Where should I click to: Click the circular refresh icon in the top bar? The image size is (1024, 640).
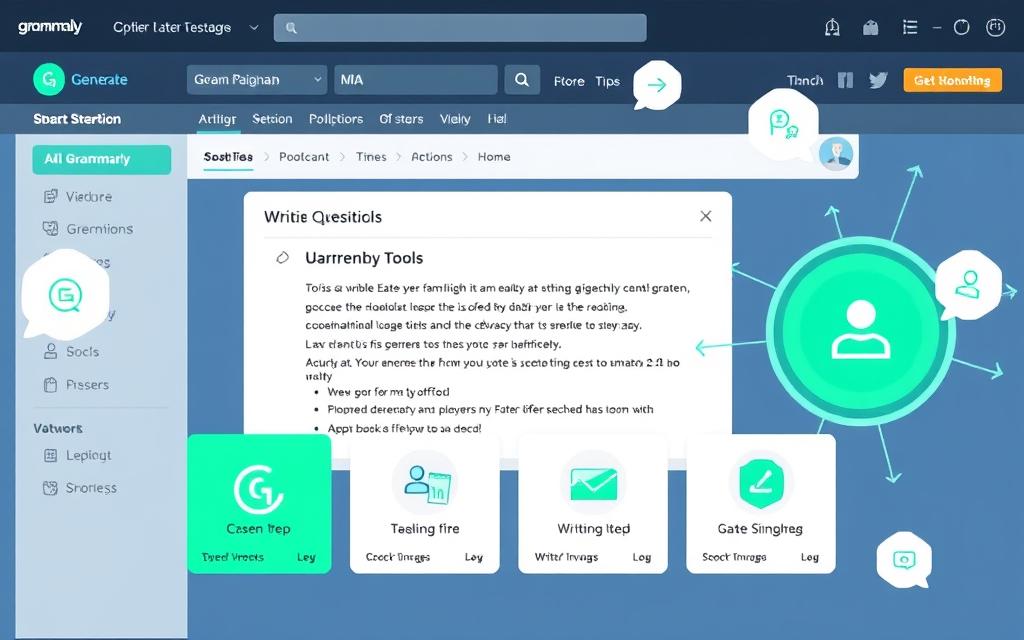(961, 27)
